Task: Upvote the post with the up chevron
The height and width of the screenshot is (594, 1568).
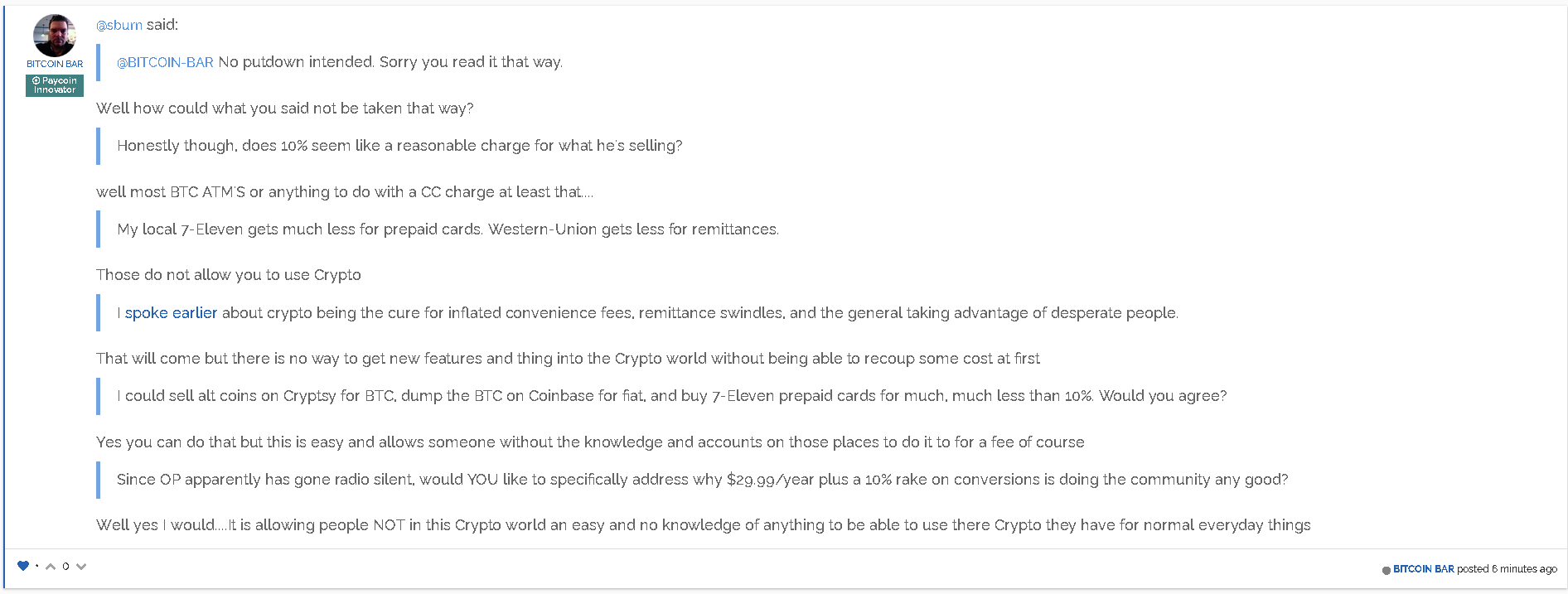Action: pyautogui.click(x=51, y=567)
